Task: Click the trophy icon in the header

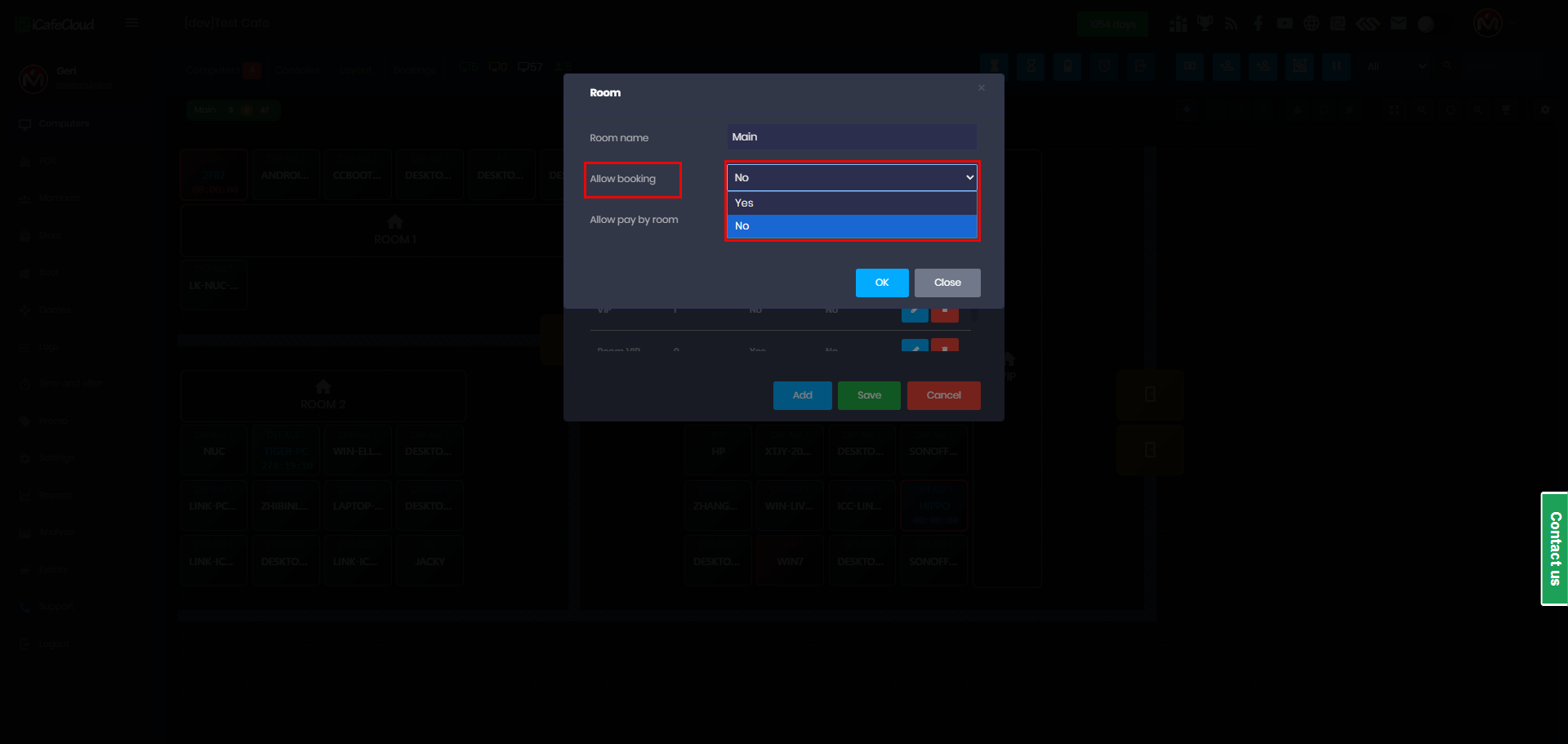Action: (1205, 24)
